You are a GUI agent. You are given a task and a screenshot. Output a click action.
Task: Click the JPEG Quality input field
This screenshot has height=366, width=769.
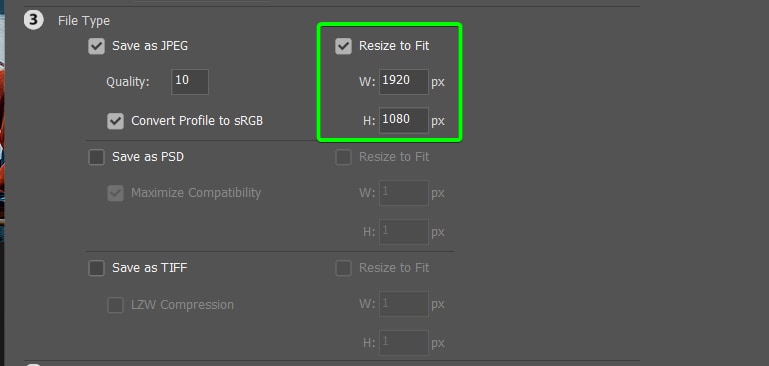pos(190,82)
